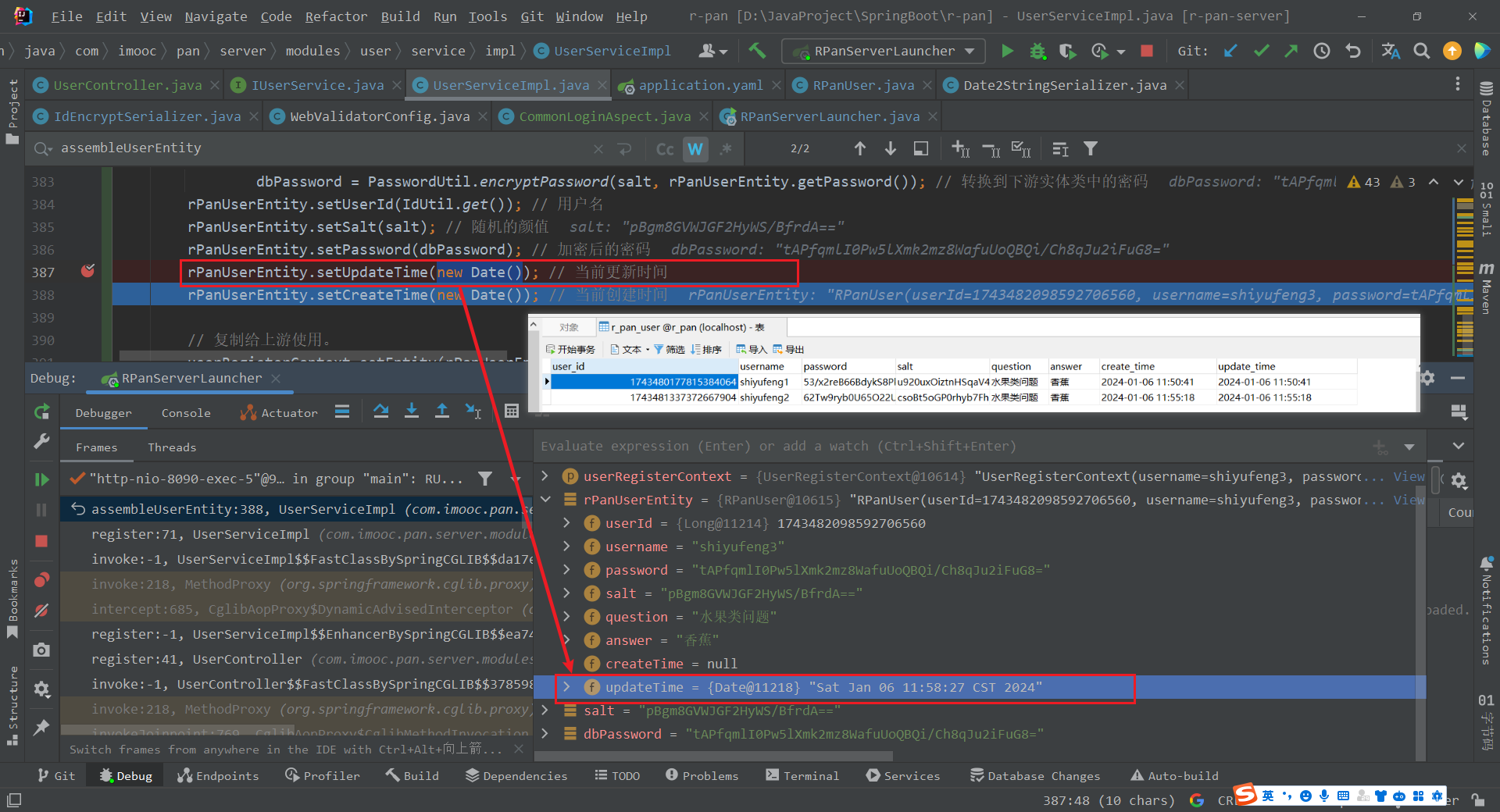Stop the running application with red square
The width and height of the screenshot is (1500, 812).
tap(1147, 52)
